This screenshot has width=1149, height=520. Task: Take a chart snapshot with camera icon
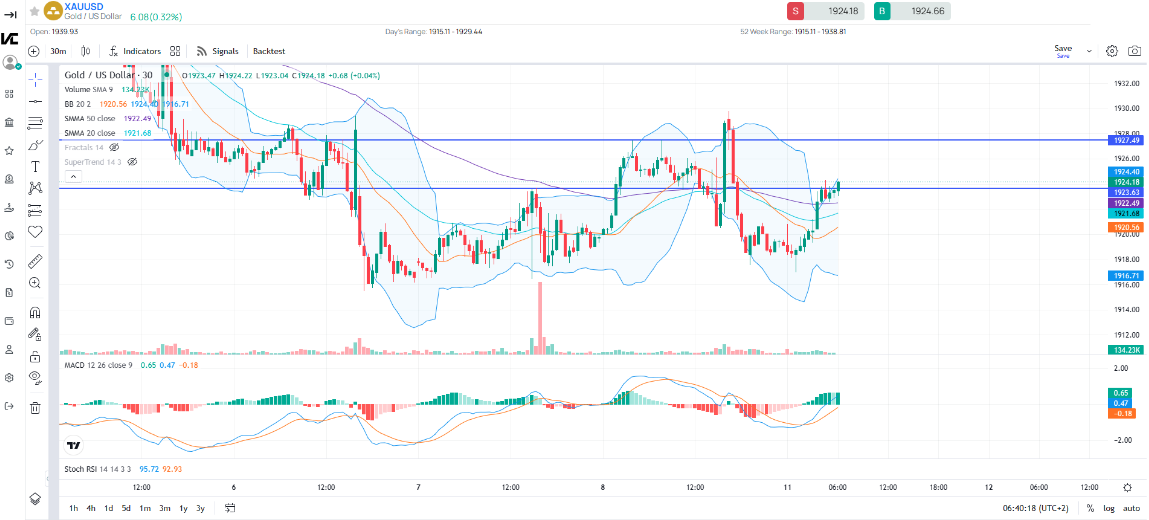[1135, 51]
